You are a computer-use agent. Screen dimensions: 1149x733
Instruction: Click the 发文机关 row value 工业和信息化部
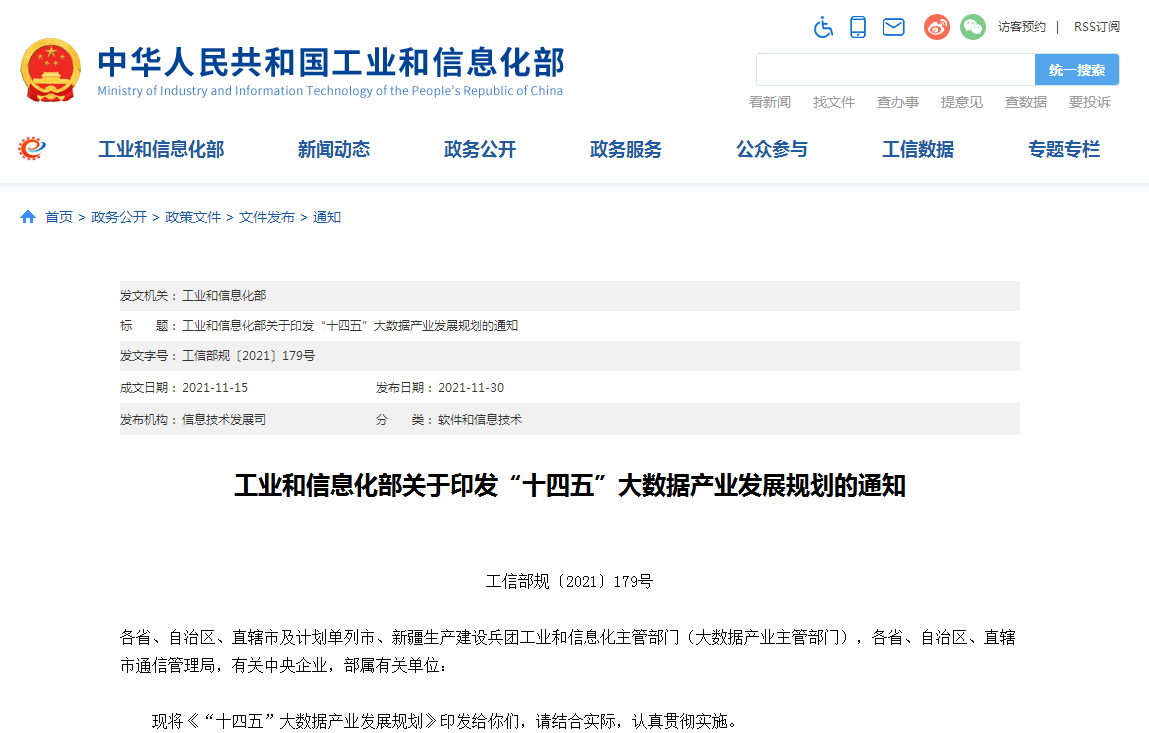coord(224,295)
